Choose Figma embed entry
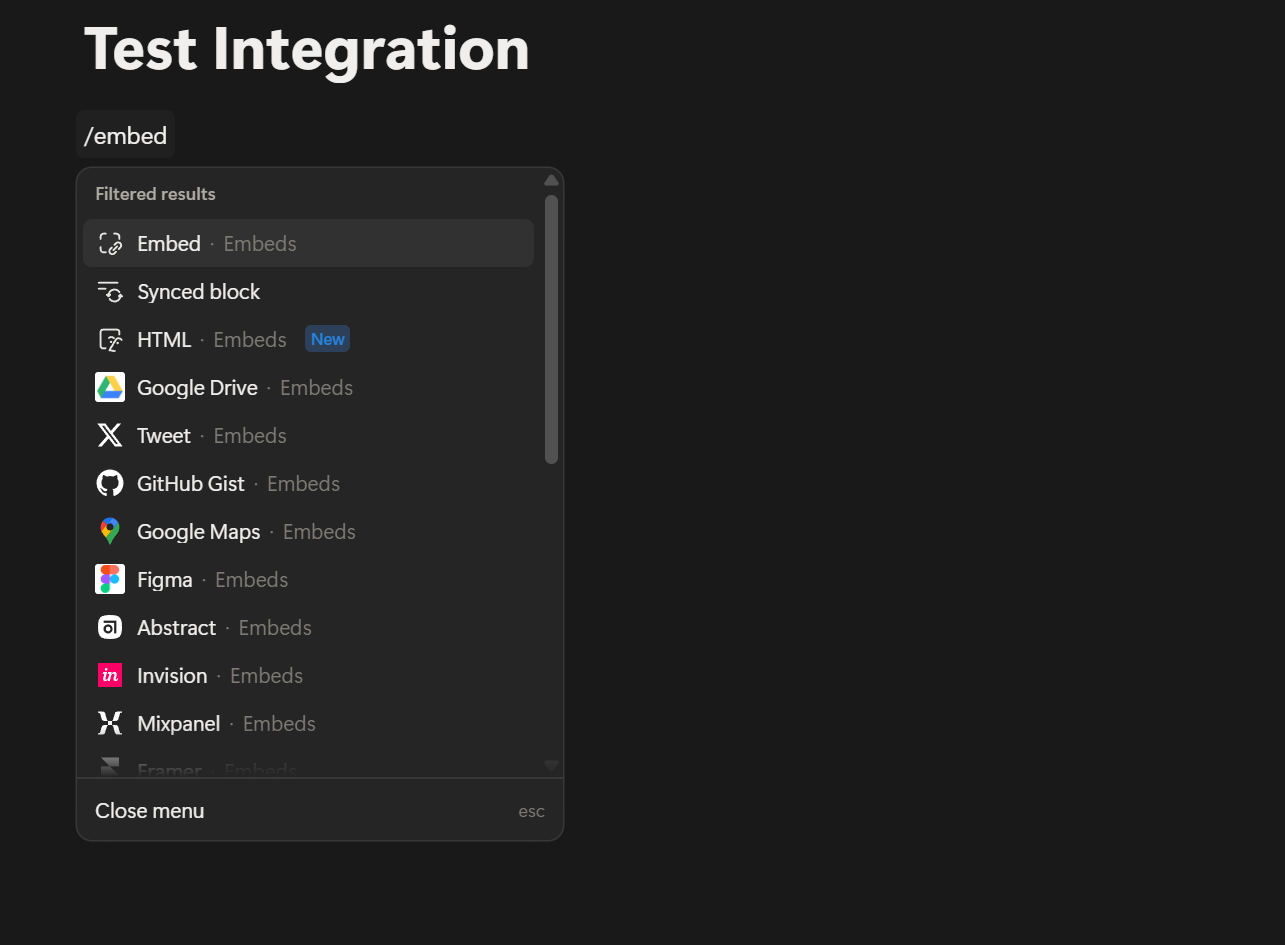The width and height of the screenshot is (1285, 945). [x=309, y=580]
